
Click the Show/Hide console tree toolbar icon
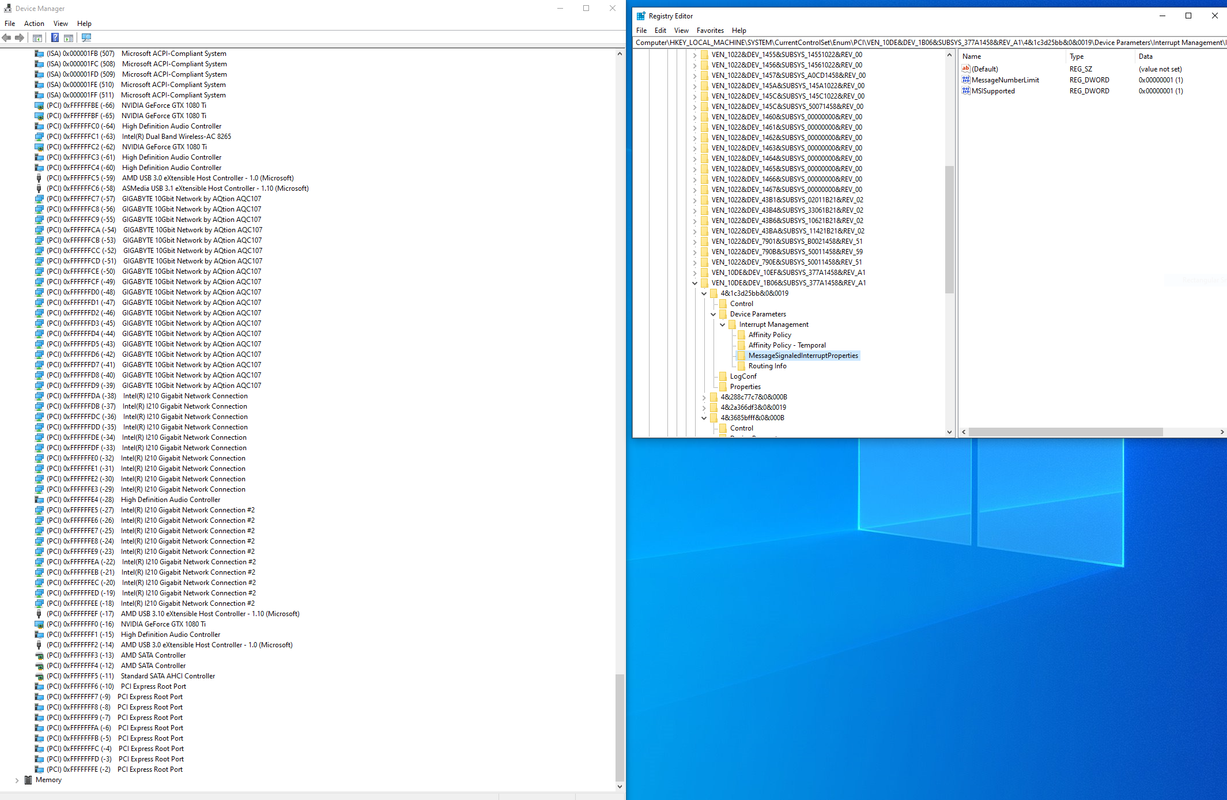[x=38, y=38]
